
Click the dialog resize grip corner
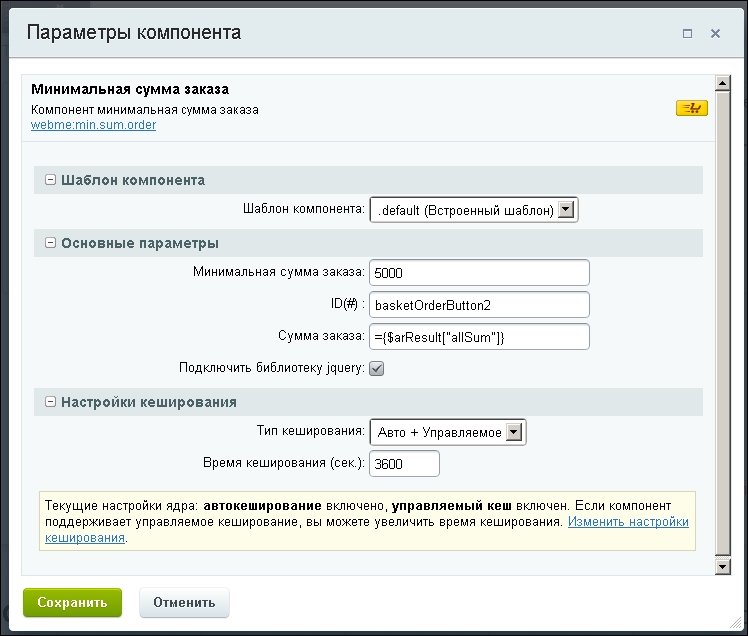coord(736,623)
